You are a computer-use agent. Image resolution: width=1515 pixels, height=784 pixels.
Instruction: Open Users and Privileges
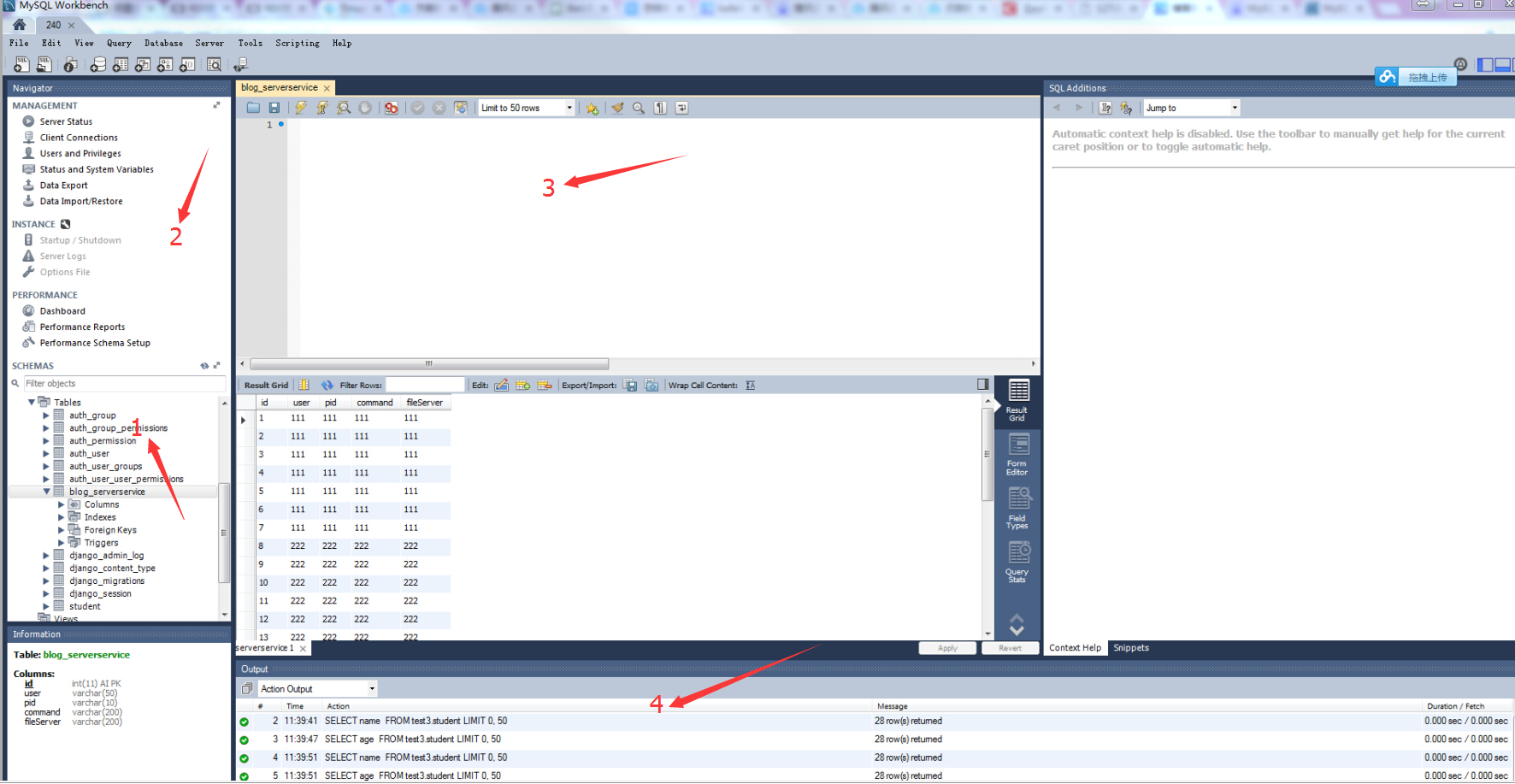pyautogui.click(x=80, y=154)
